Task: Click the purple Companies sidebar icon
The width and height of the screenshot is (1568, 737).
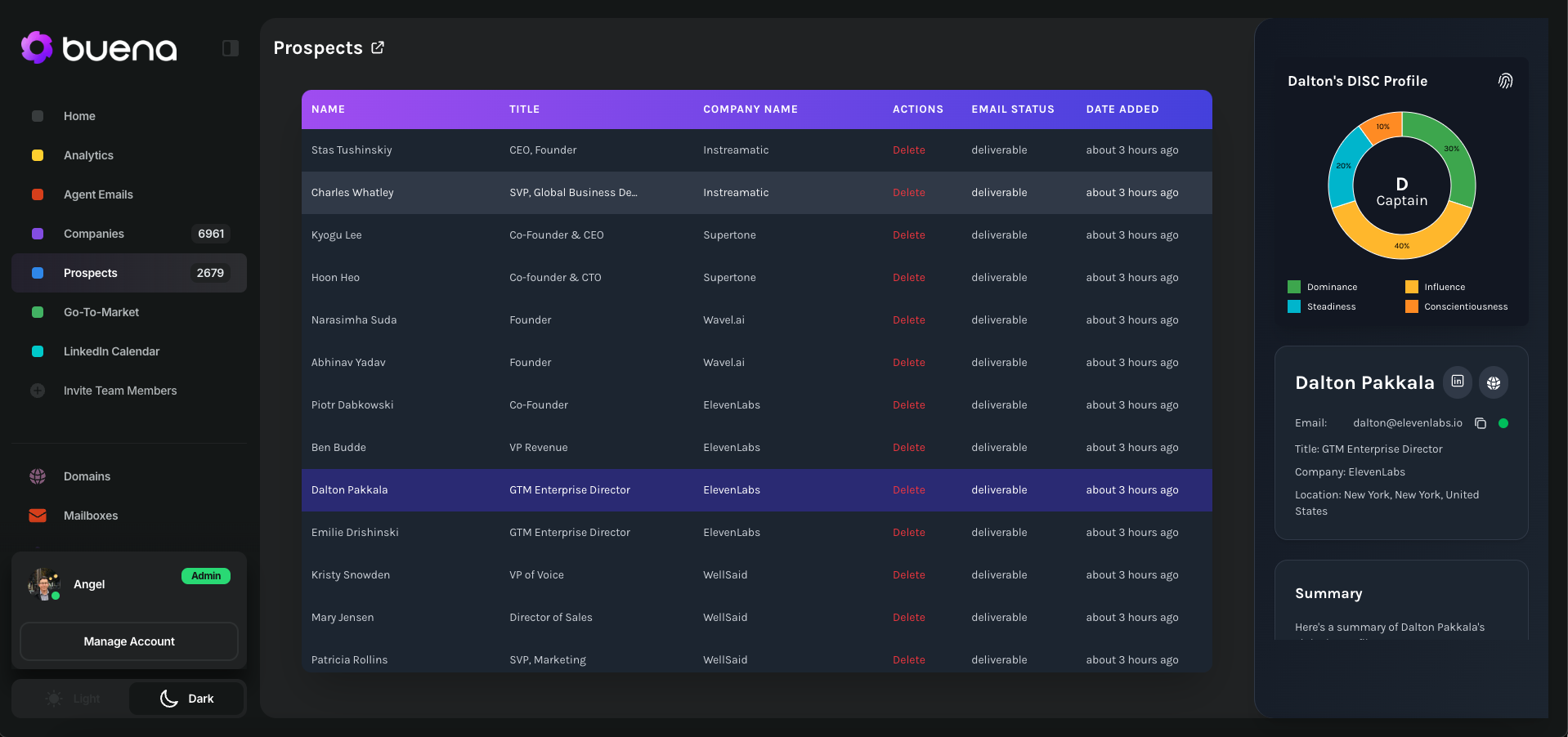Action: click(x=38, y=234)
